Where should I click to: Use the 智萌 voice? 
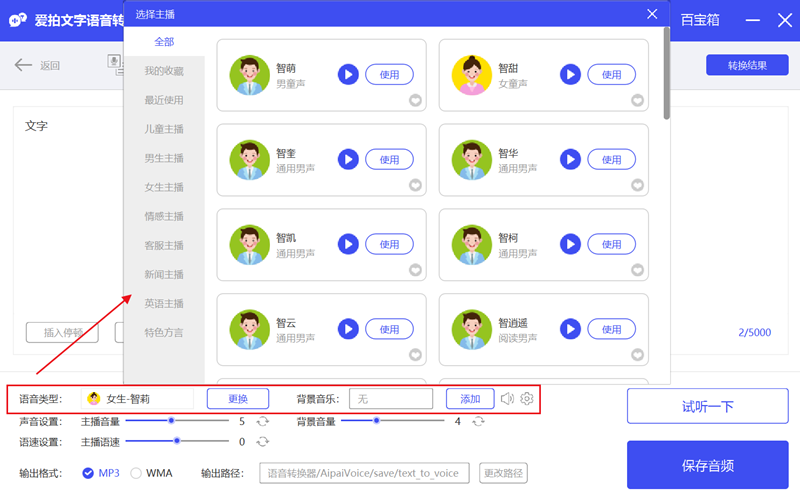pos(389,74)
